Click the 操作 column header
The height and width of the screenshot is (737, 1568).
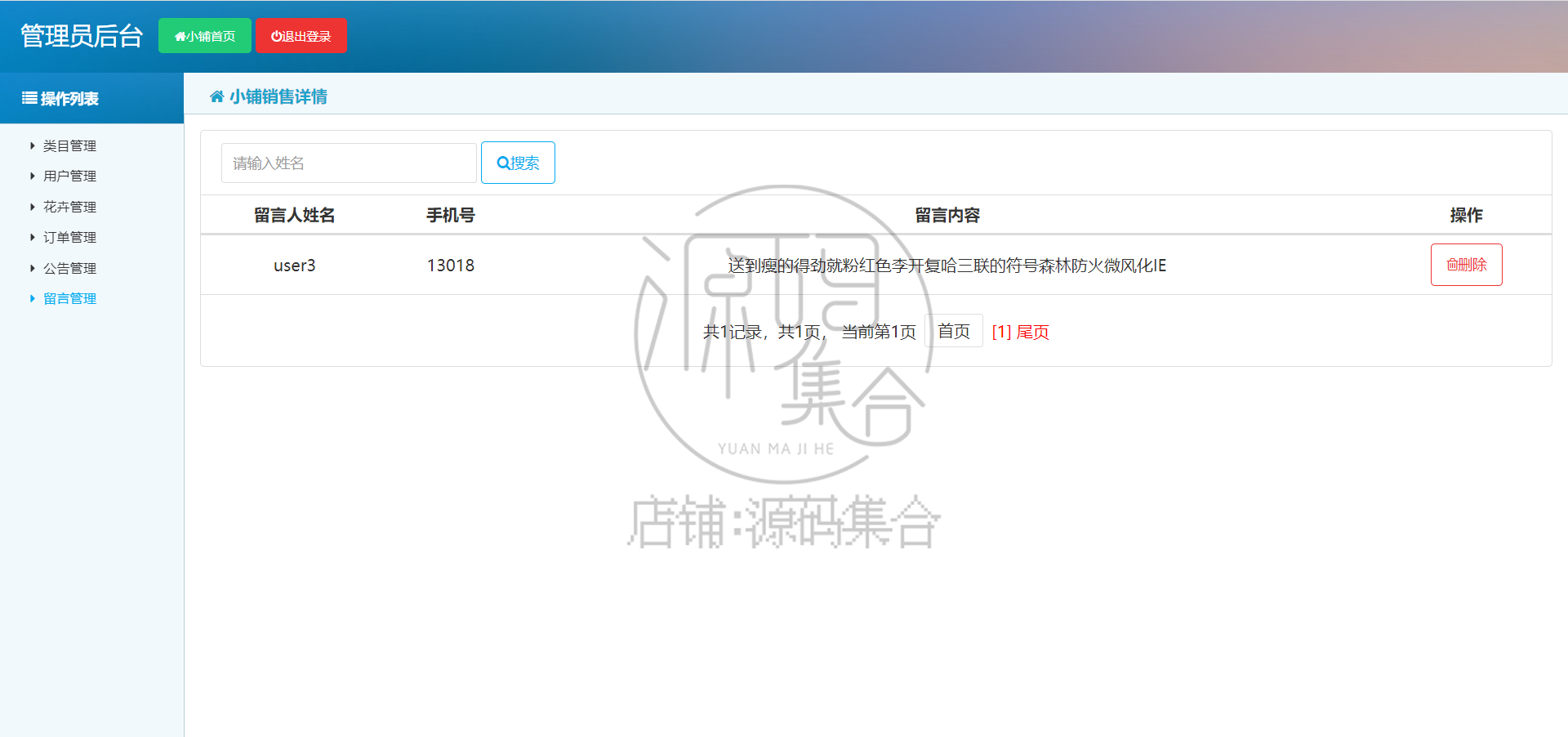point(1466,215)
